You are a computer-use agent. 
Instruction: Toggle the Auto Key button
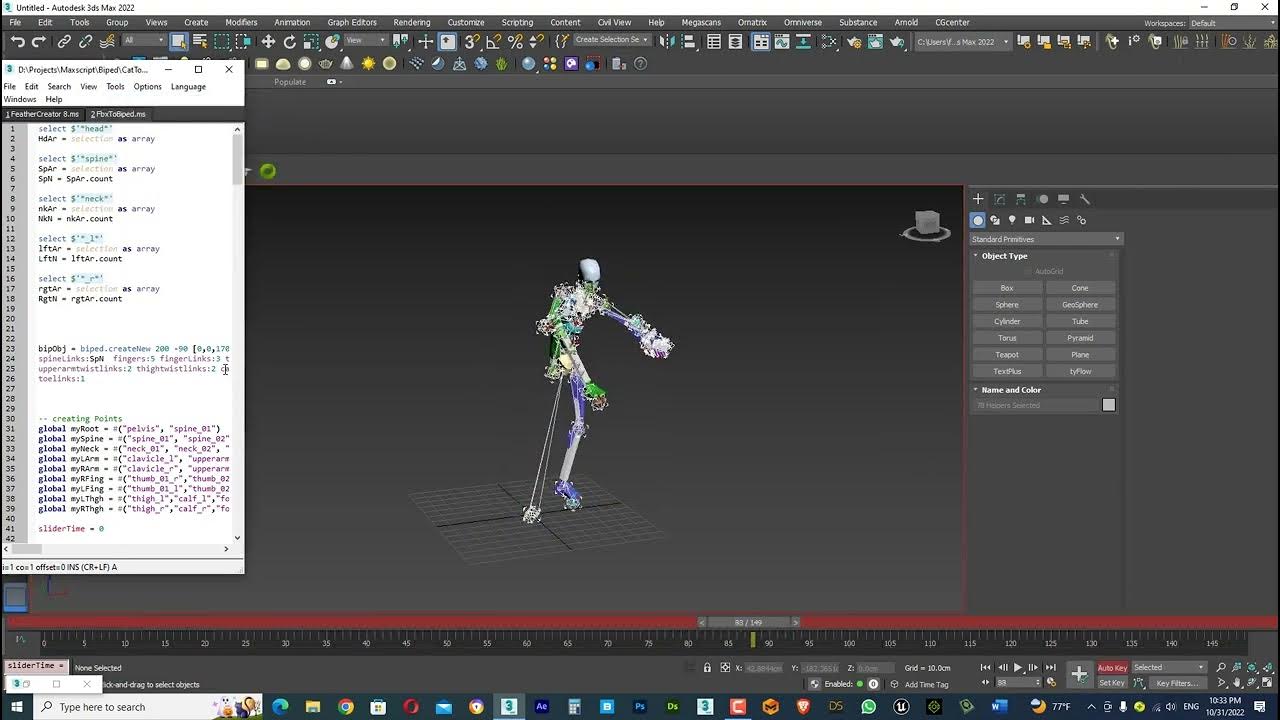(x=1112, y=667)
